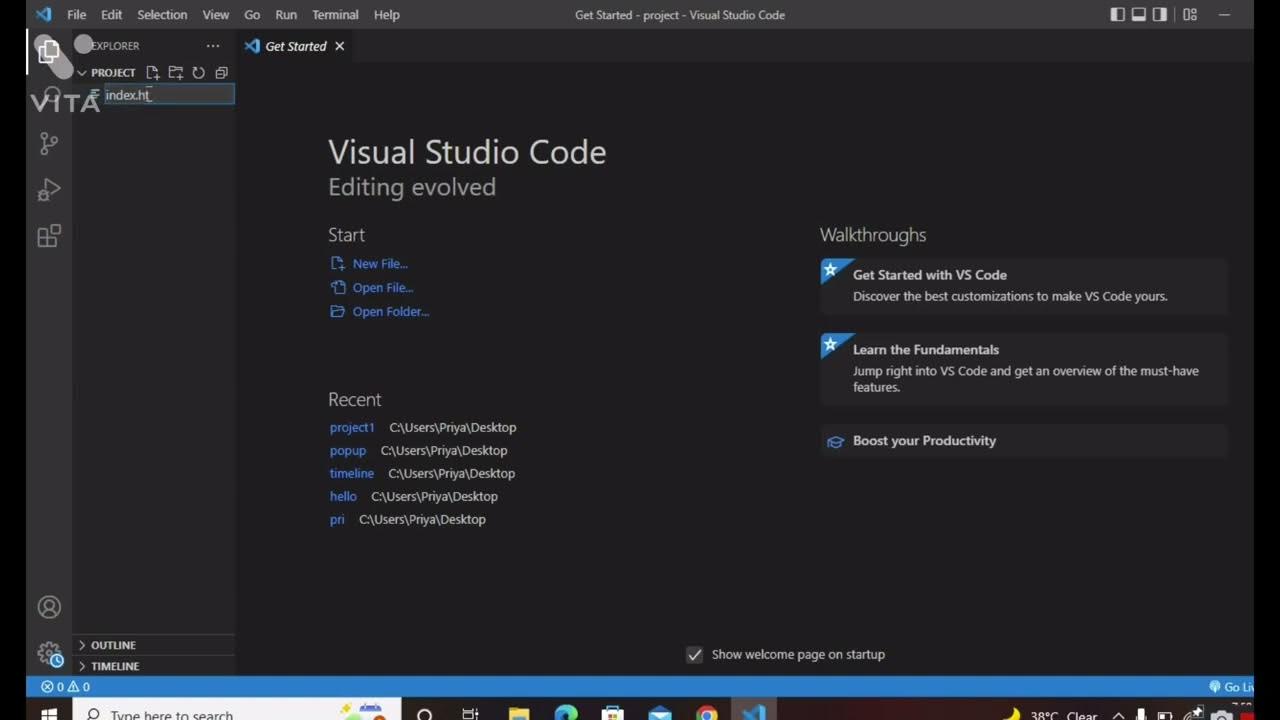The height and width of the screenshot is (720, 1280).
Task: Open recent folder timeline
Action: click(x=352, y=474)
